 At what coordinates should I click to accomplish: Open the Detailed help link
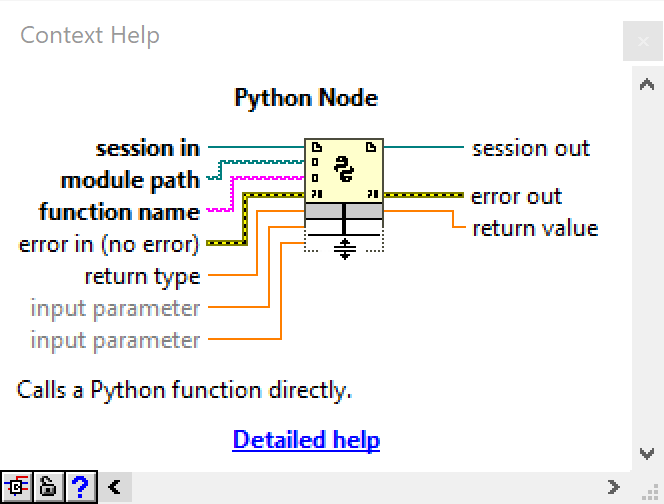(x=306, y=440)
